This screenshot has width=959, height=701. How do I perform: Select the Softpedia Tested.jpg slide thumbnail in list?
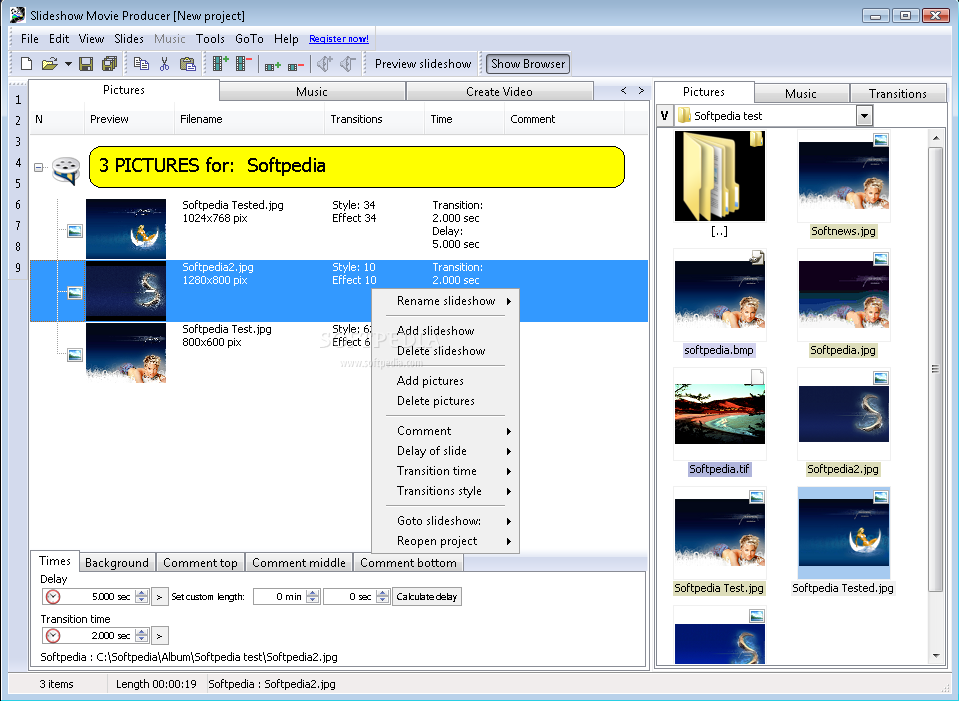click(126, 228)
